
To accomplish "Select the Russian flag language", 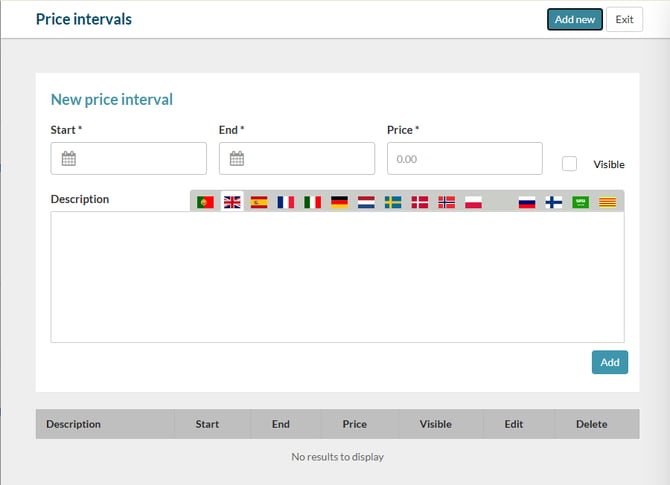I will (x=527, y=202).
